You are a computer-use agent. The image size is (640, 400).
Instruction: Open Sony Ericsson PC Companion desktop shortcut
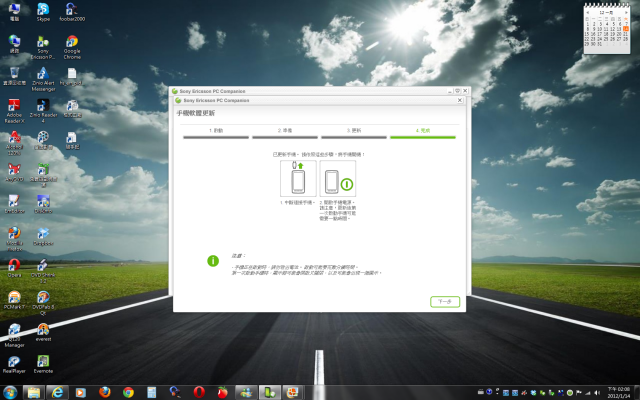pos(43,47)
